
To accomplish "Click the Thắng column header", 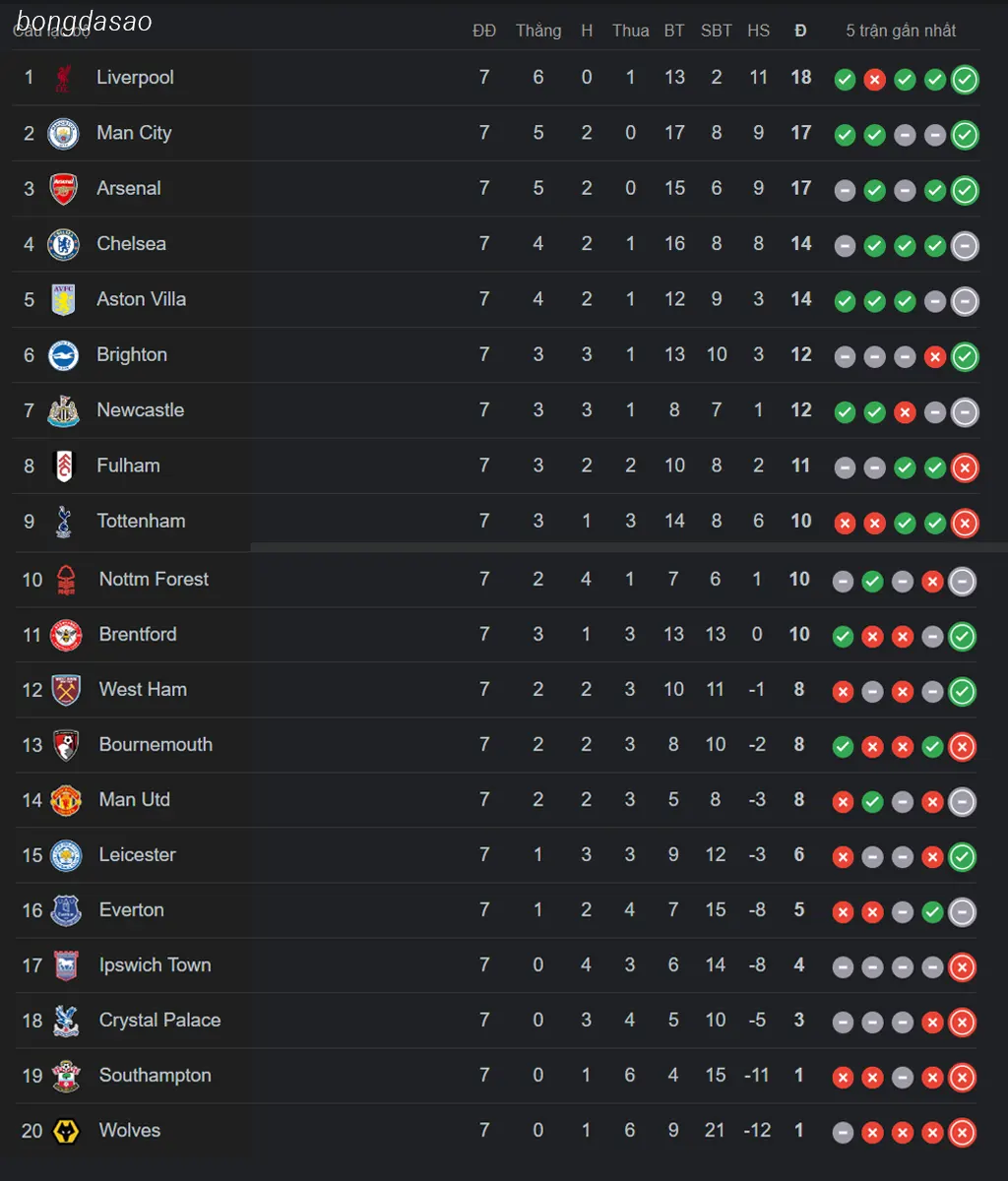I will [538, 31].
